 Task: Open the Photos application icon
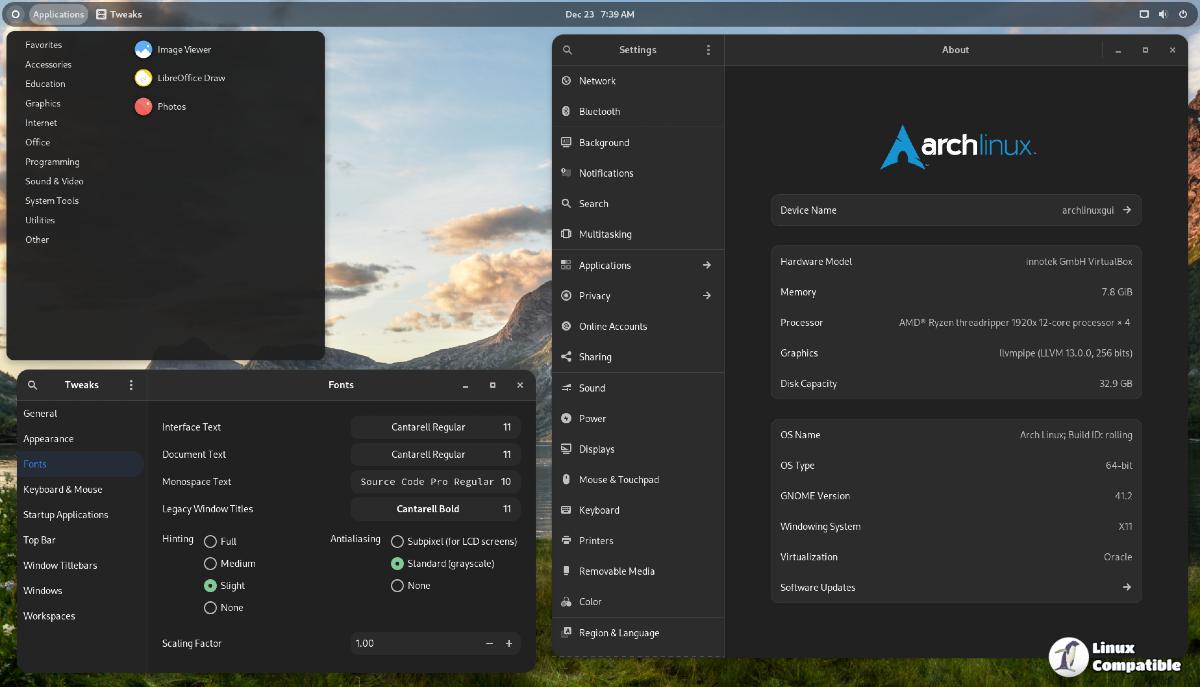click(143, 106)
